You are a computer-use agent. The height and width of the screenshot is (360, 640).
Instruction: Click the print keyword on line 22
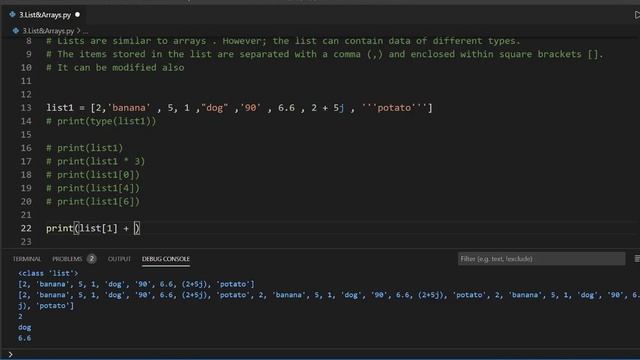[60, 228]
